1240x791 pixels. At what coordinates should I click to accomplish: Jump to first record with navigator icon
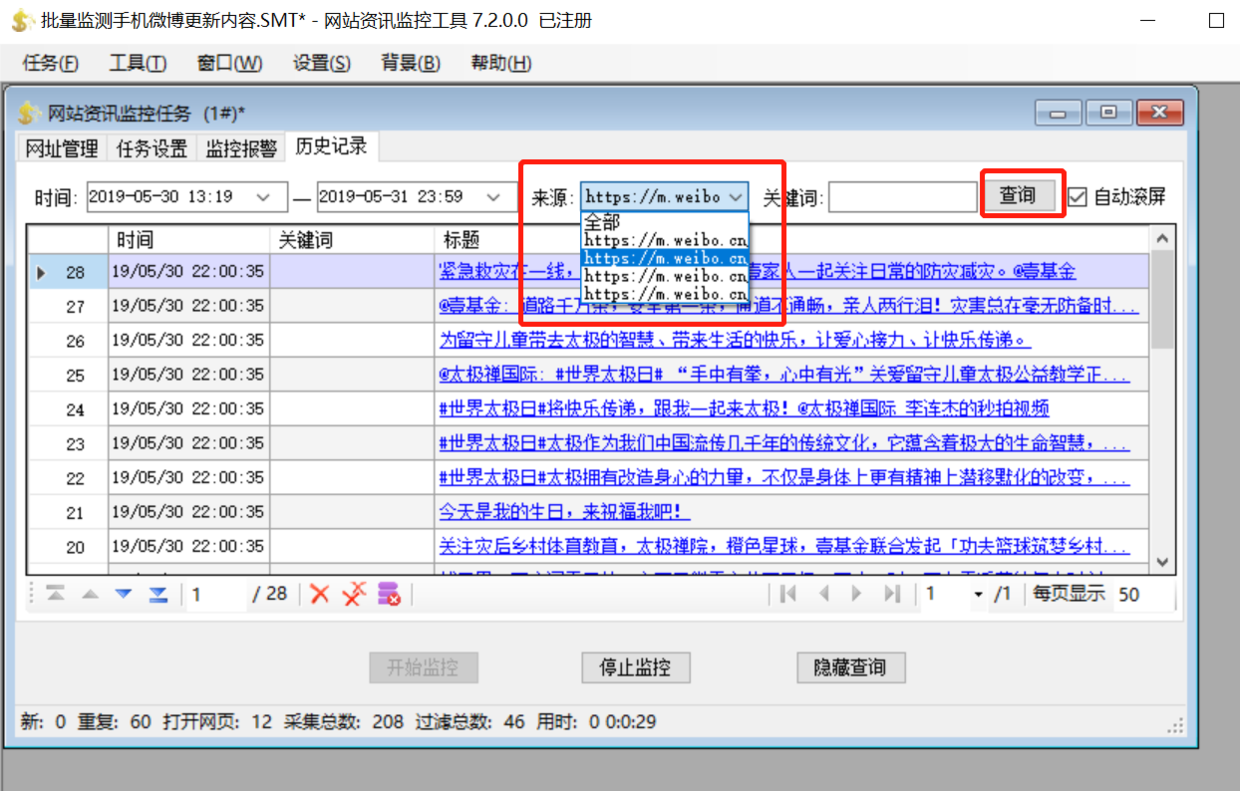(x=56, y=594)
